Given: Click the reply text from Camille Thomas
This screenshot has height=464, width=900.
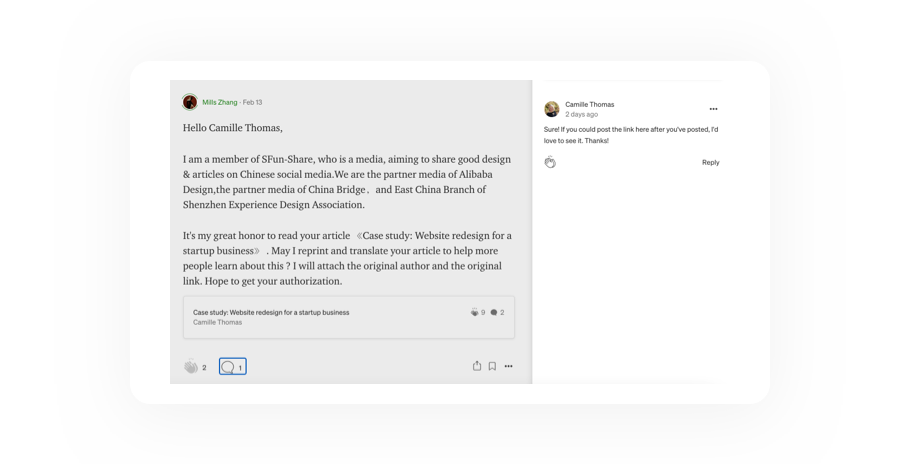Looking at the screenshot, I should [630, 135].
